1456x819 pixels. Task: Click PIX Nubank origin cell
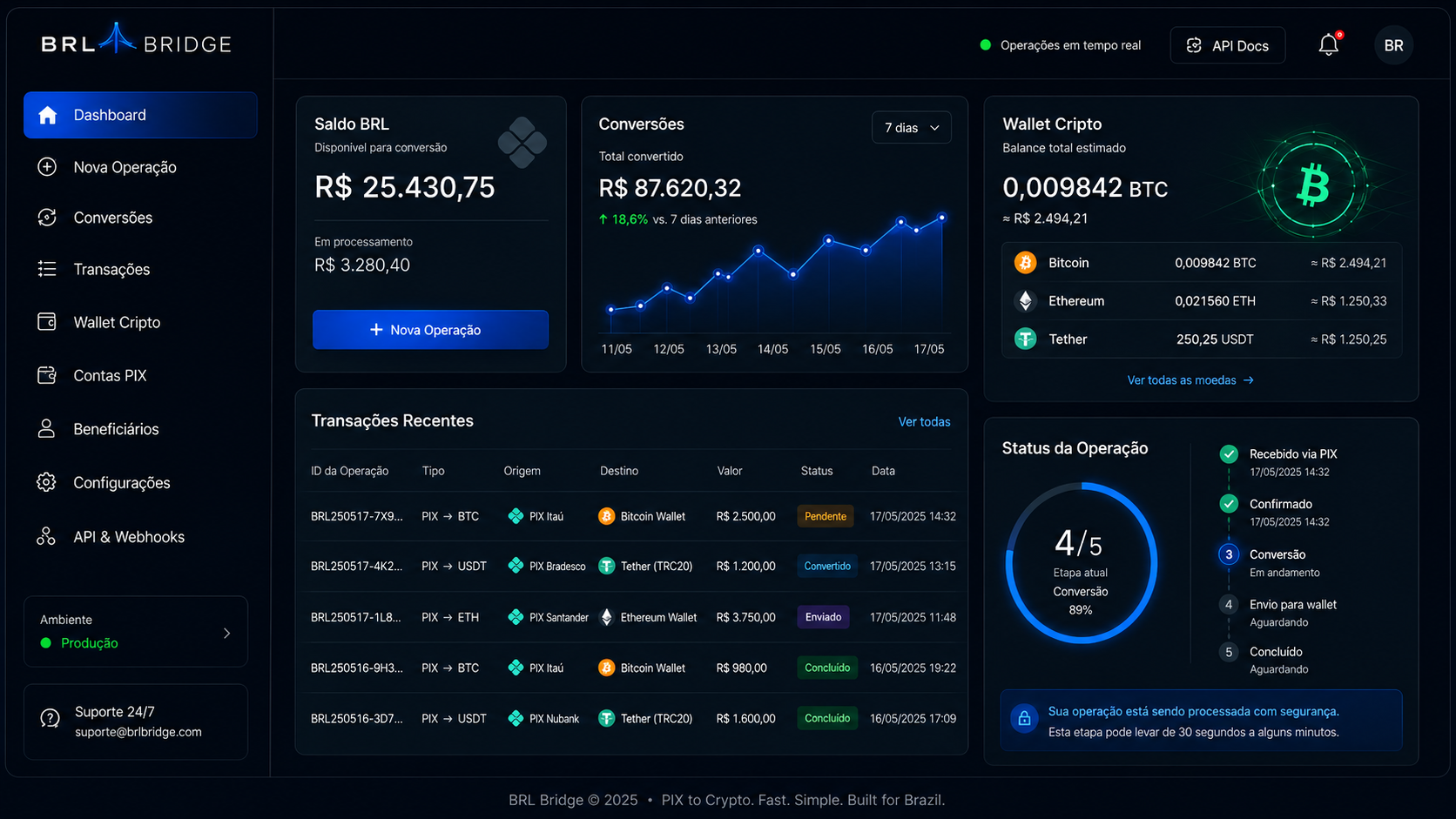click(x=543, y=718)
